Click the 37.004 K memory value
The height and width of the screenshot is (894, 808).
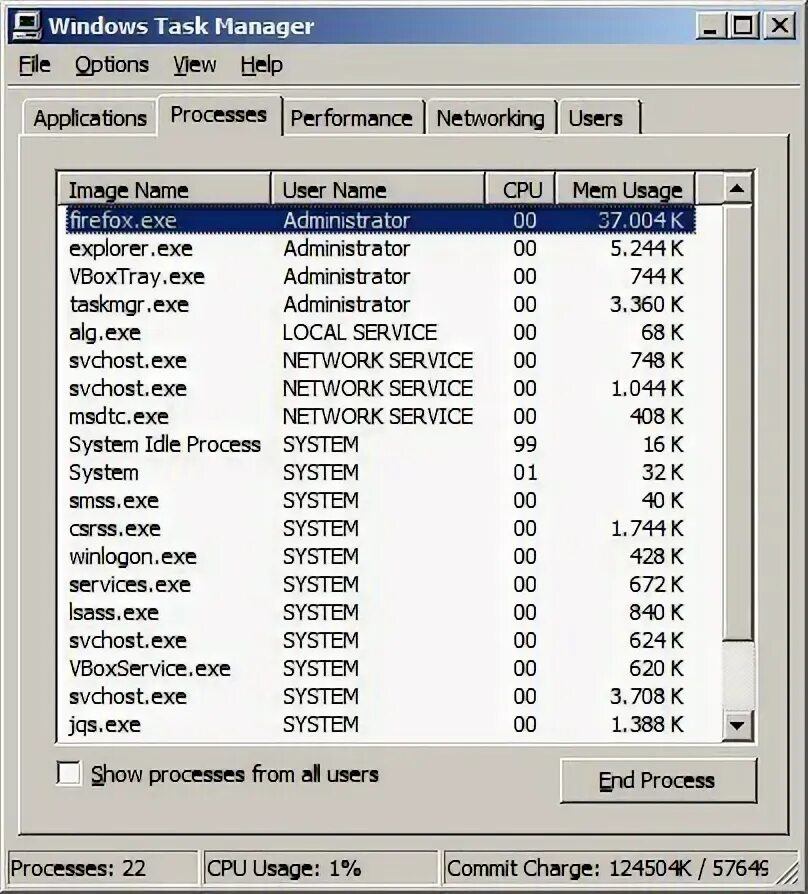point(641,220)
